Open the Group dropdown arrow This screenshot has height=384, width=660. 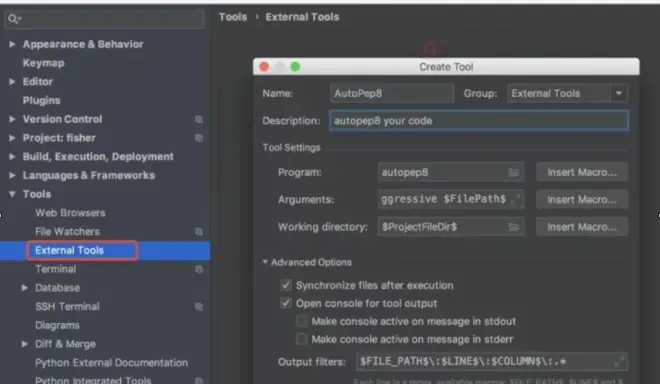(x=619, y=93)
